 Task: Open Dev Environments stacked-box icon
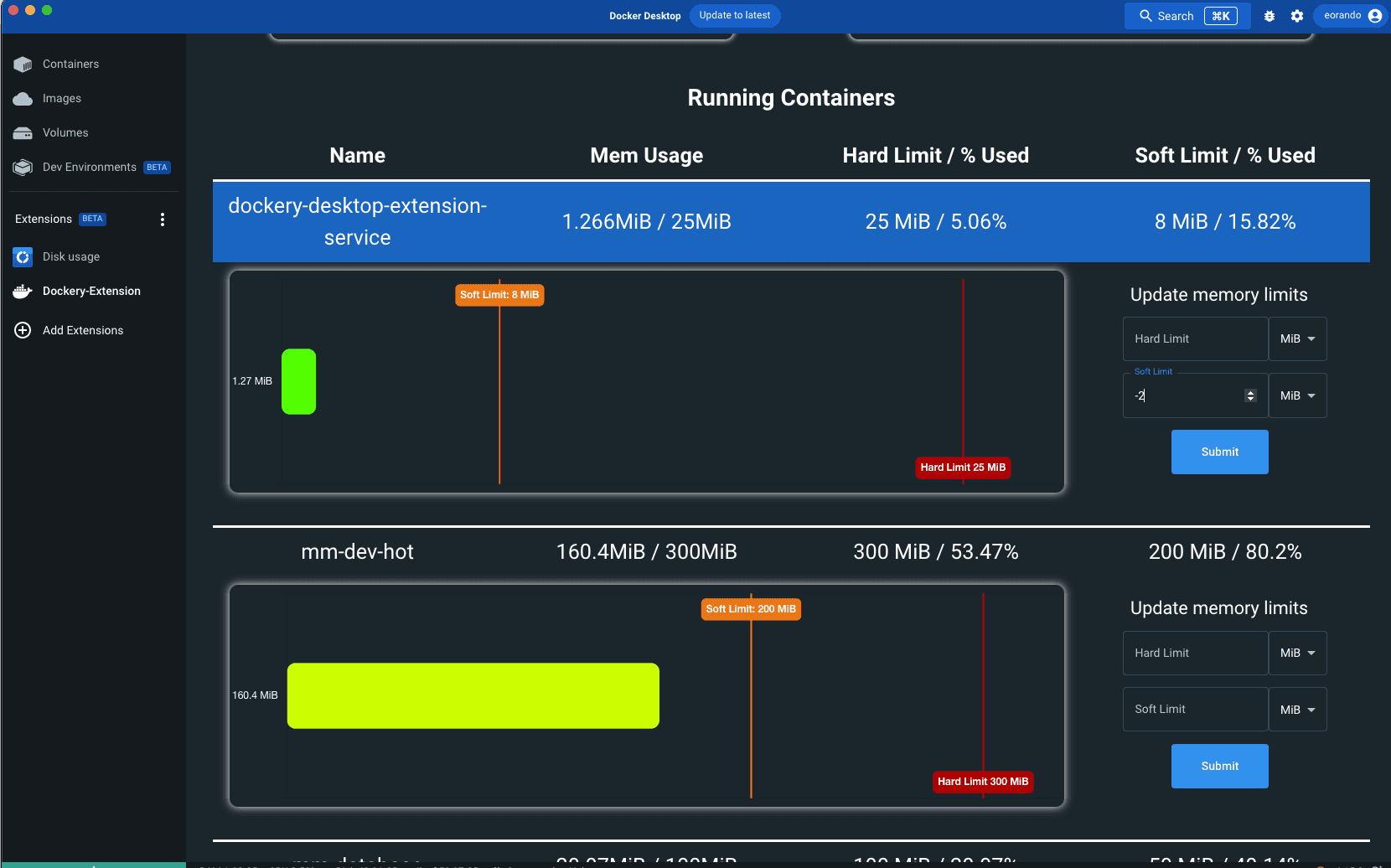pyautogui.click(x=23, y=168)
